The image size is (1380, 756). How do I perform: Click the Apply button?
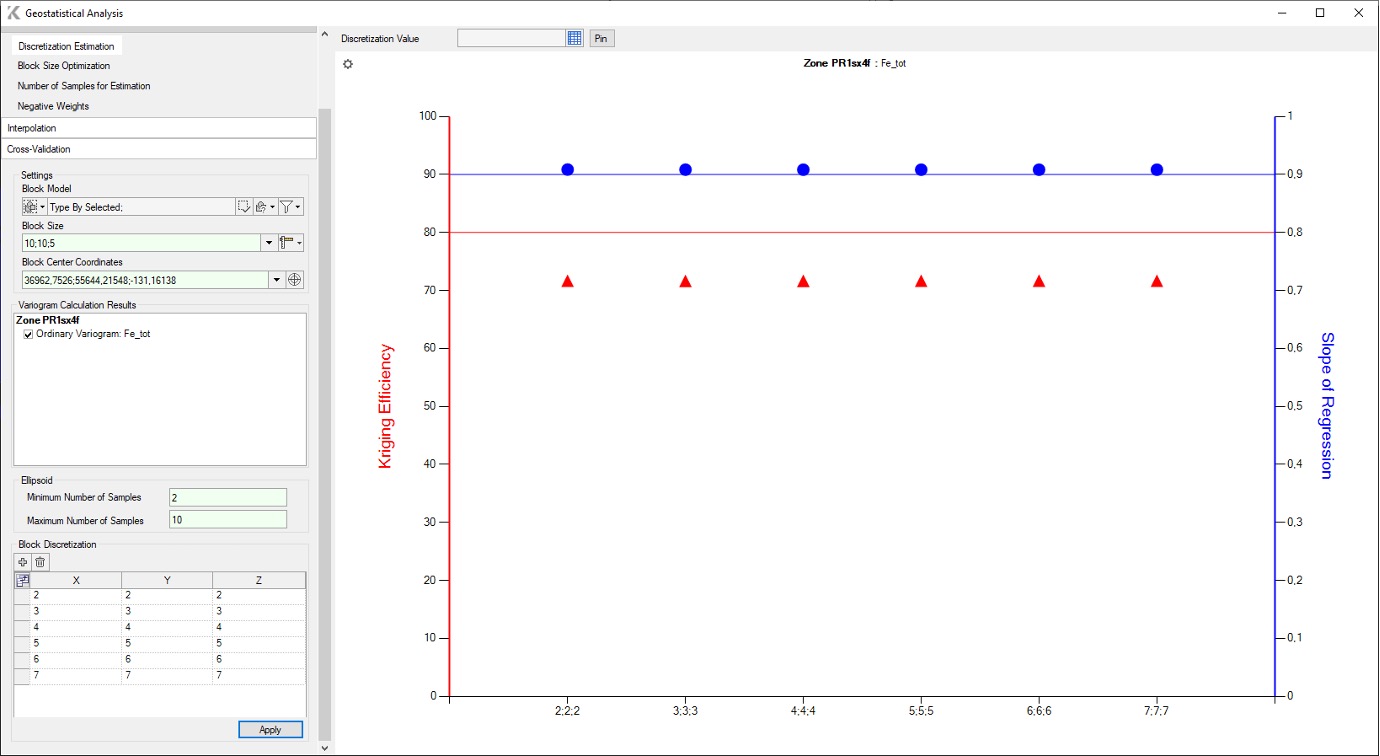click(x=270, y=729)
